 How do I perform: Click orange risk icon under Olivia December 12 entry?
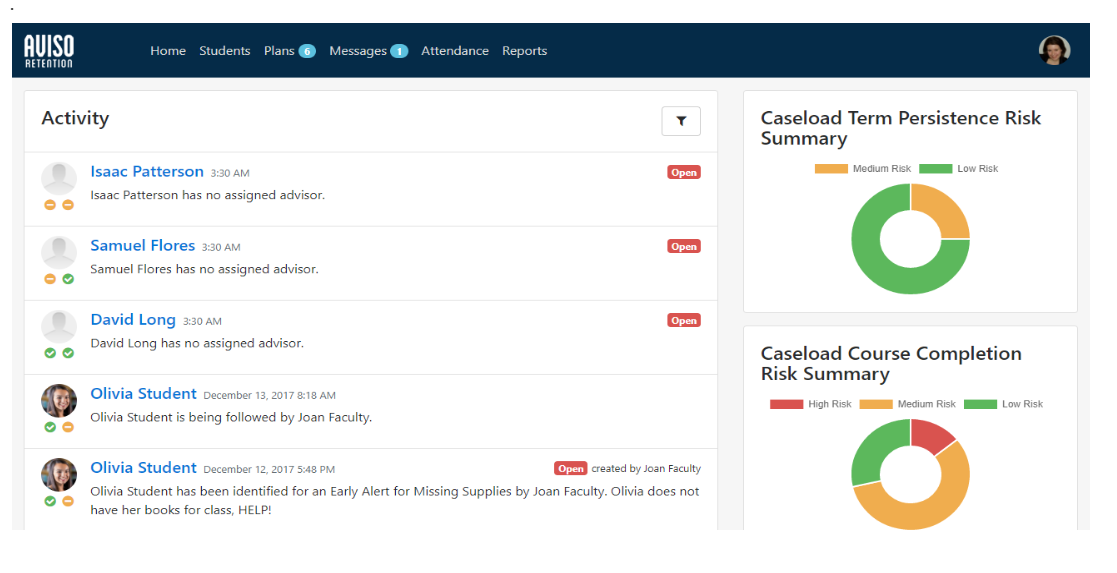68,502
